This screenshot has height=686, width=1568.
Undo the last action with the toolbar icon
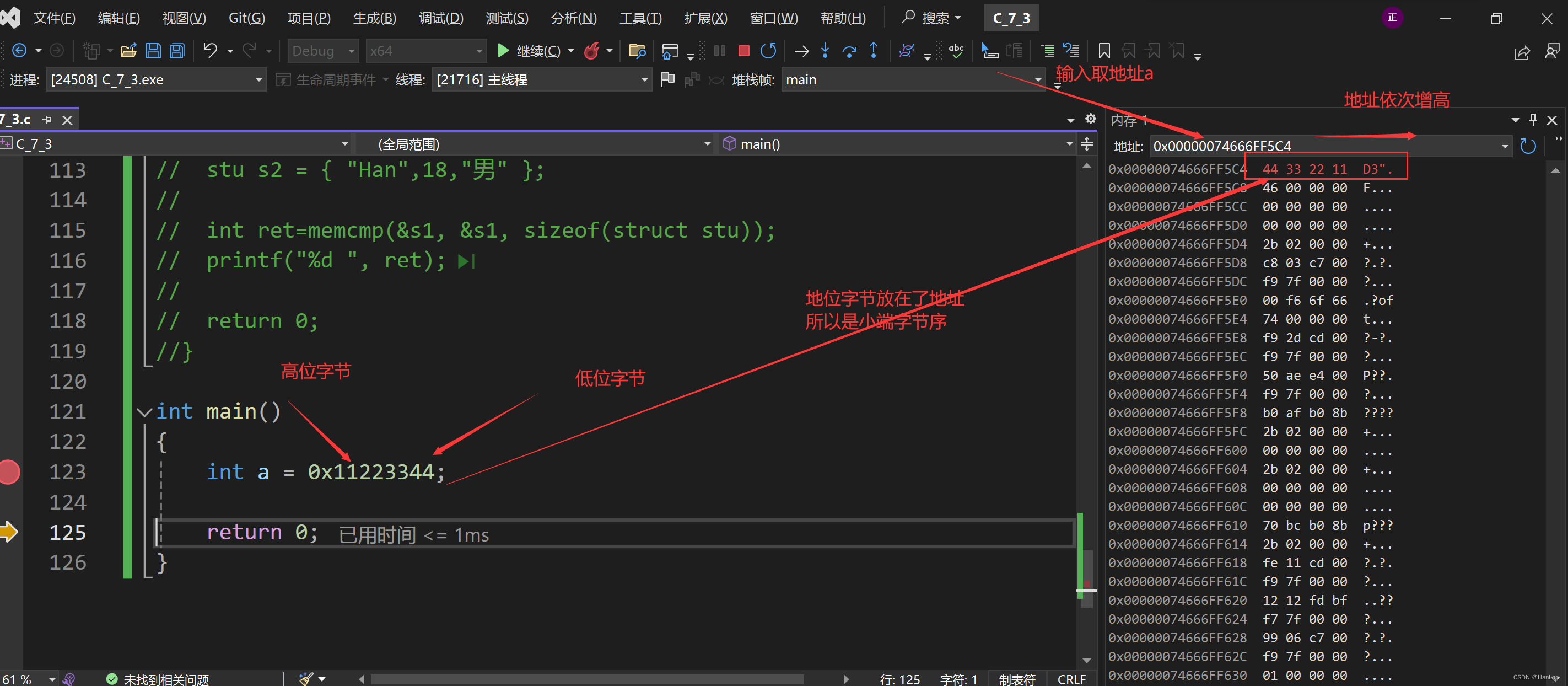click(x=210, y=51)
